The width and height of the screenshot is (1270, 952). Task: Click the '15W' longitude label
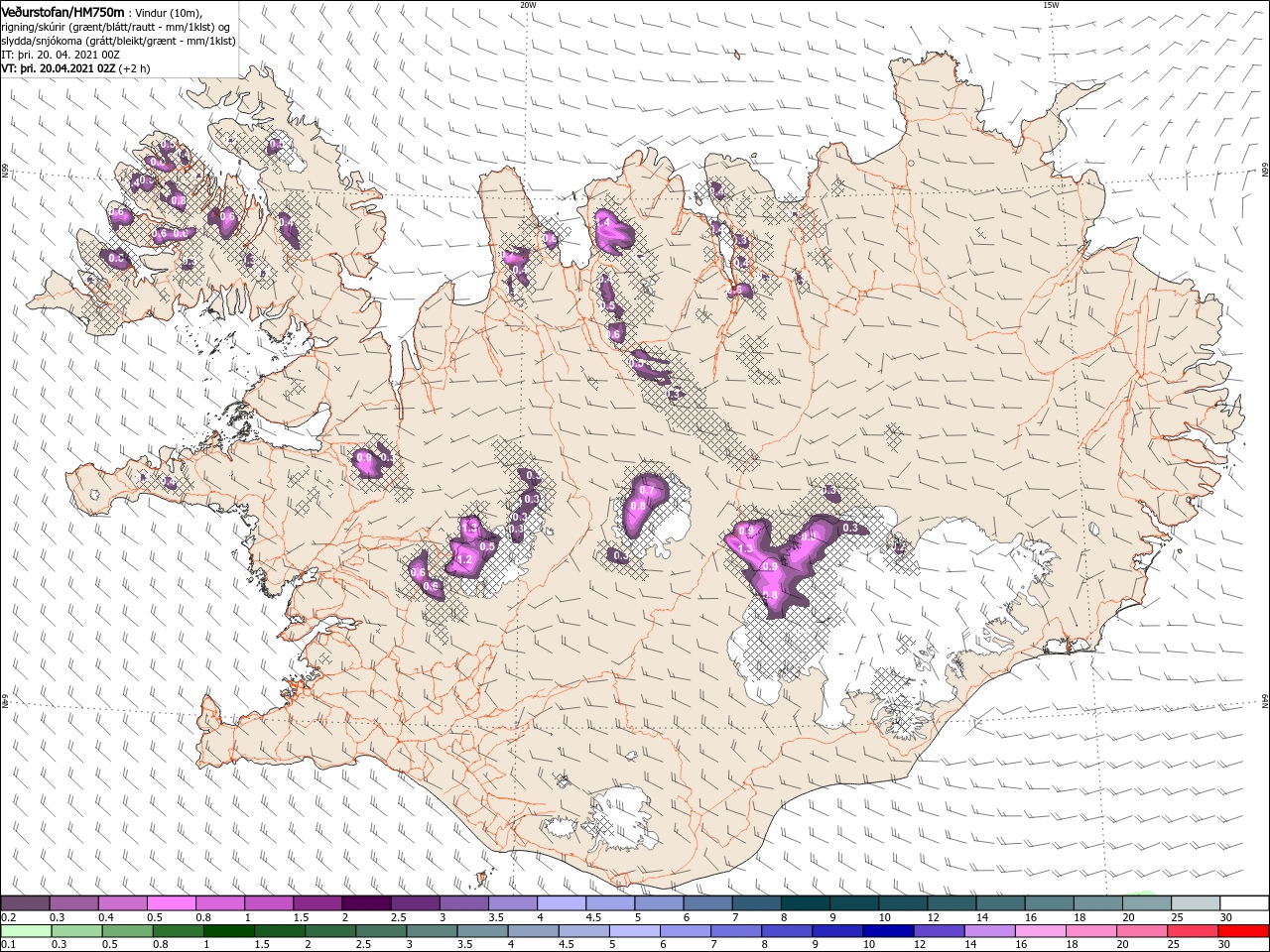tap(1051, 5)
